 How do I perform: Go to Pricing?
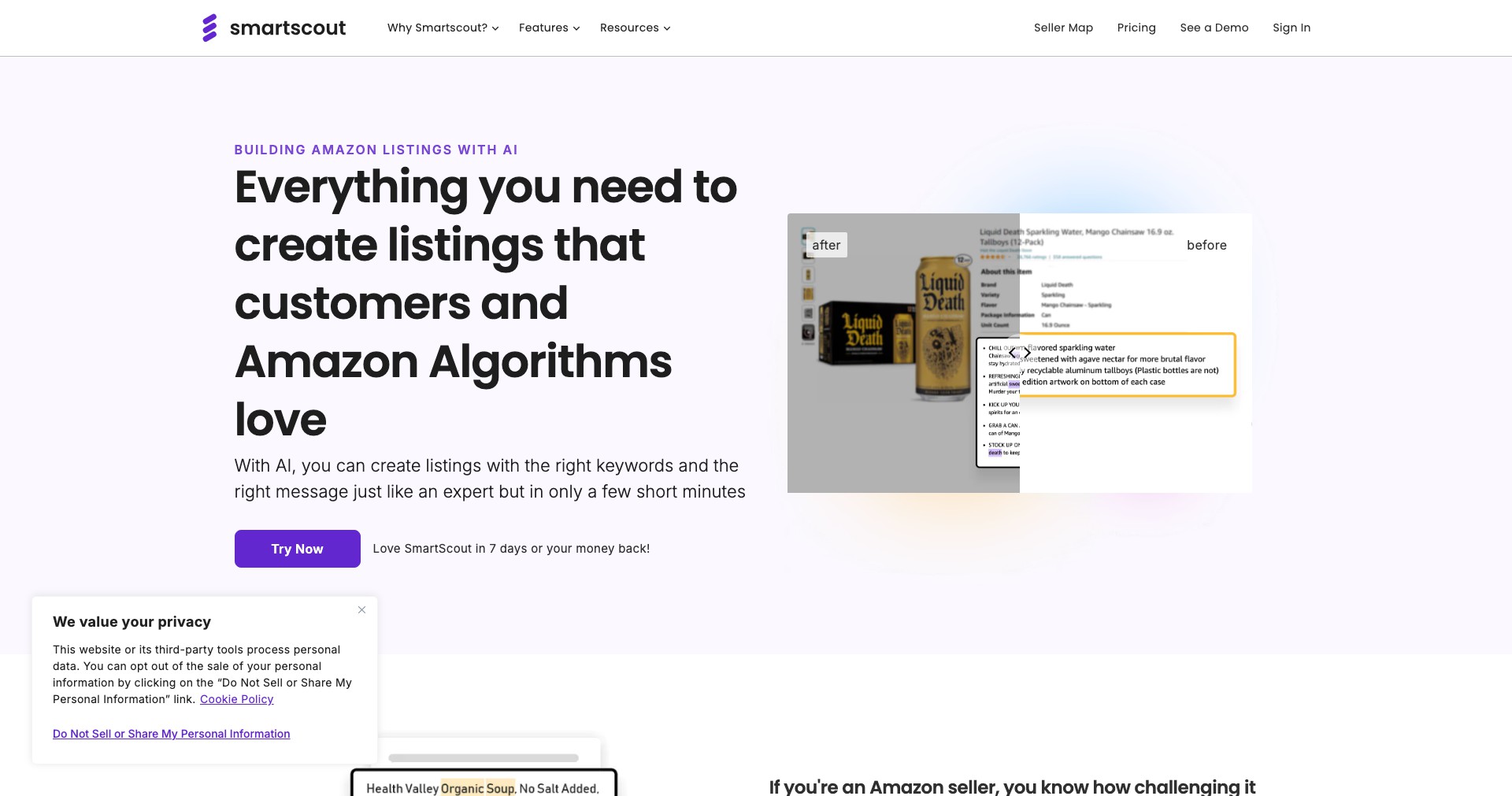1136,28
